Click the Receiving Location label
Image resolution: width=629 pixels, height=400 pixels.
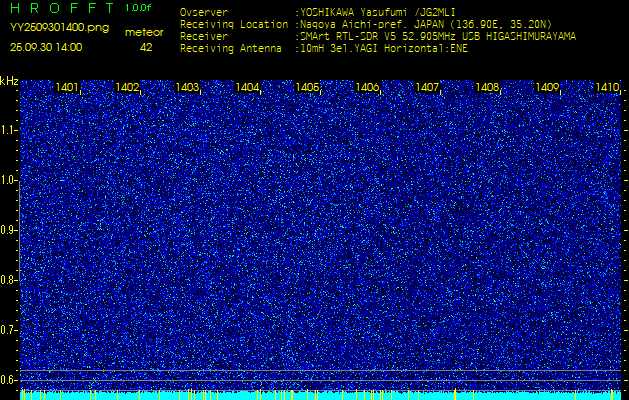click(234, 25)
